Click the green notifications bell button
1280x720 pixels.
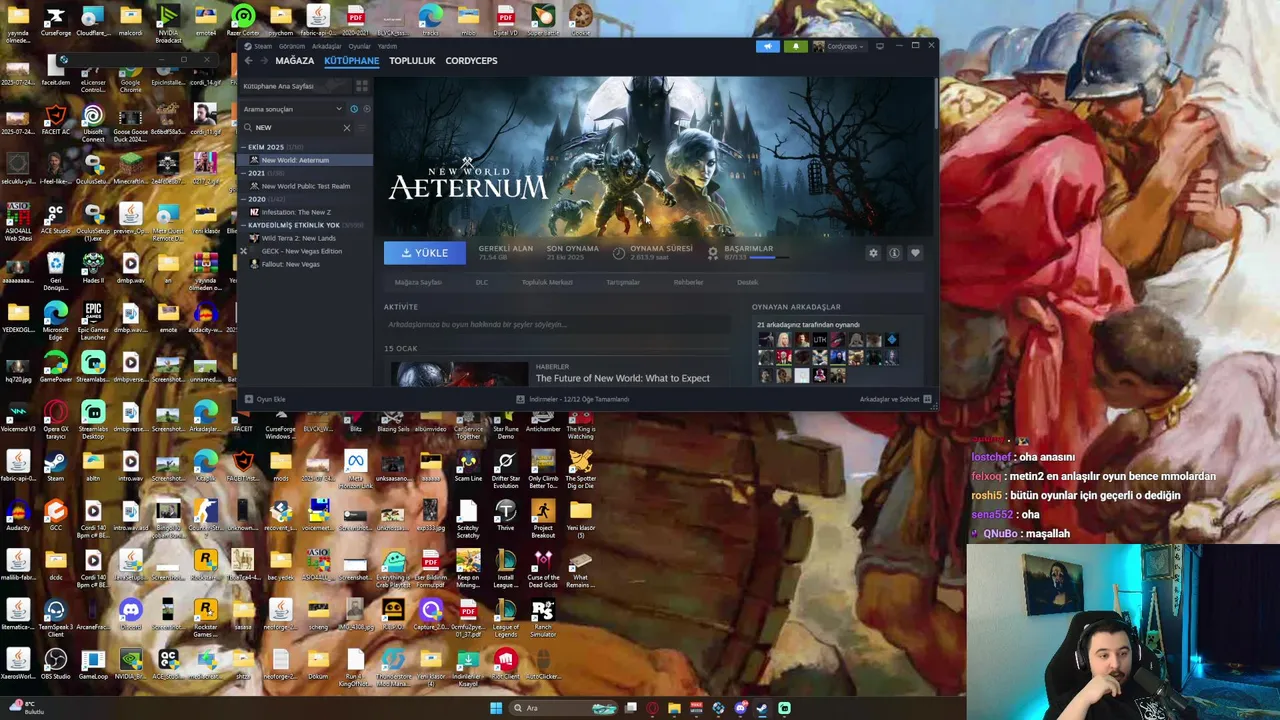796,46
